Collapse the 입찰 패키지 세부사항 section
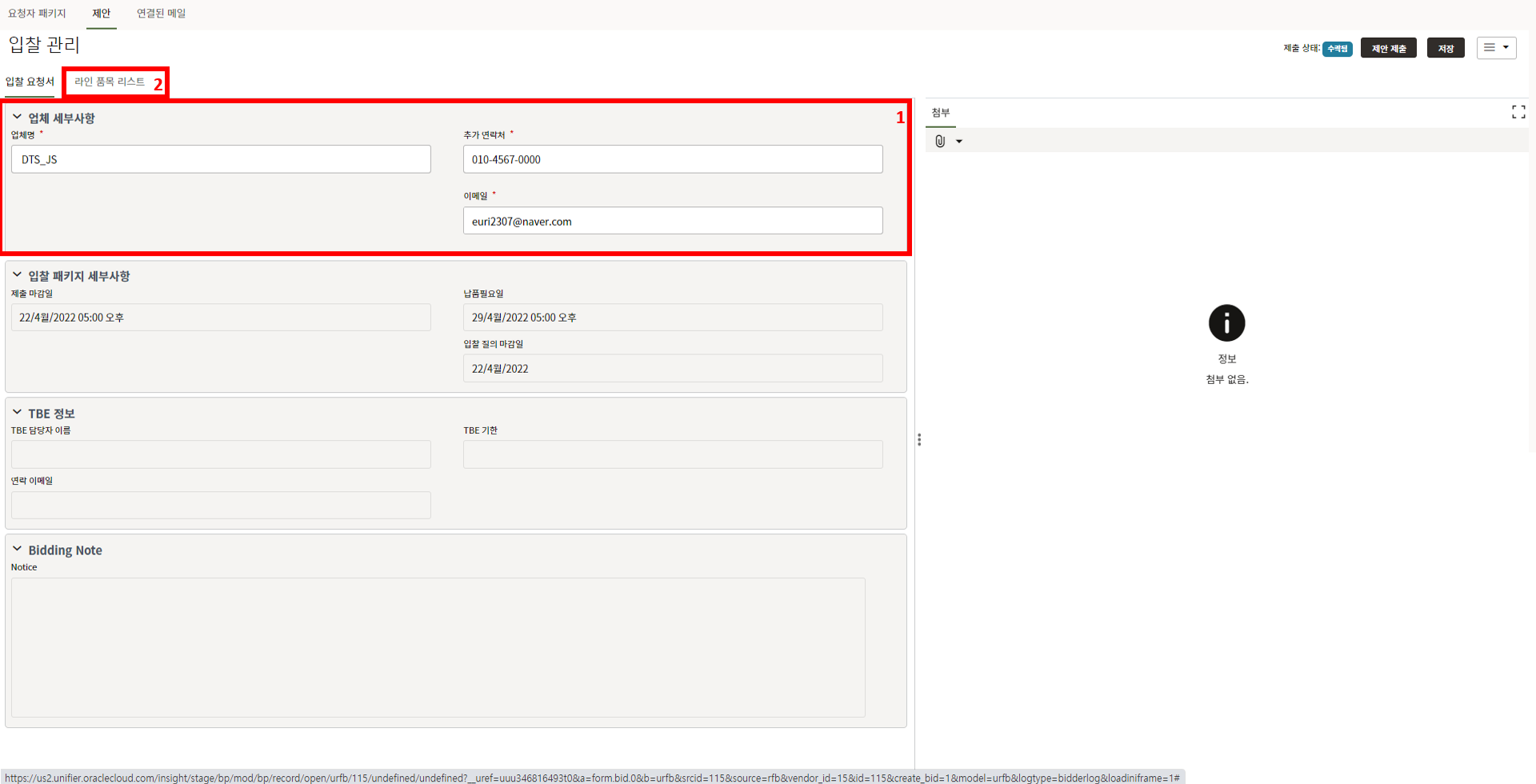Image resolution: width=1536 pixels, height=784 pixels. tap(17, 275)
